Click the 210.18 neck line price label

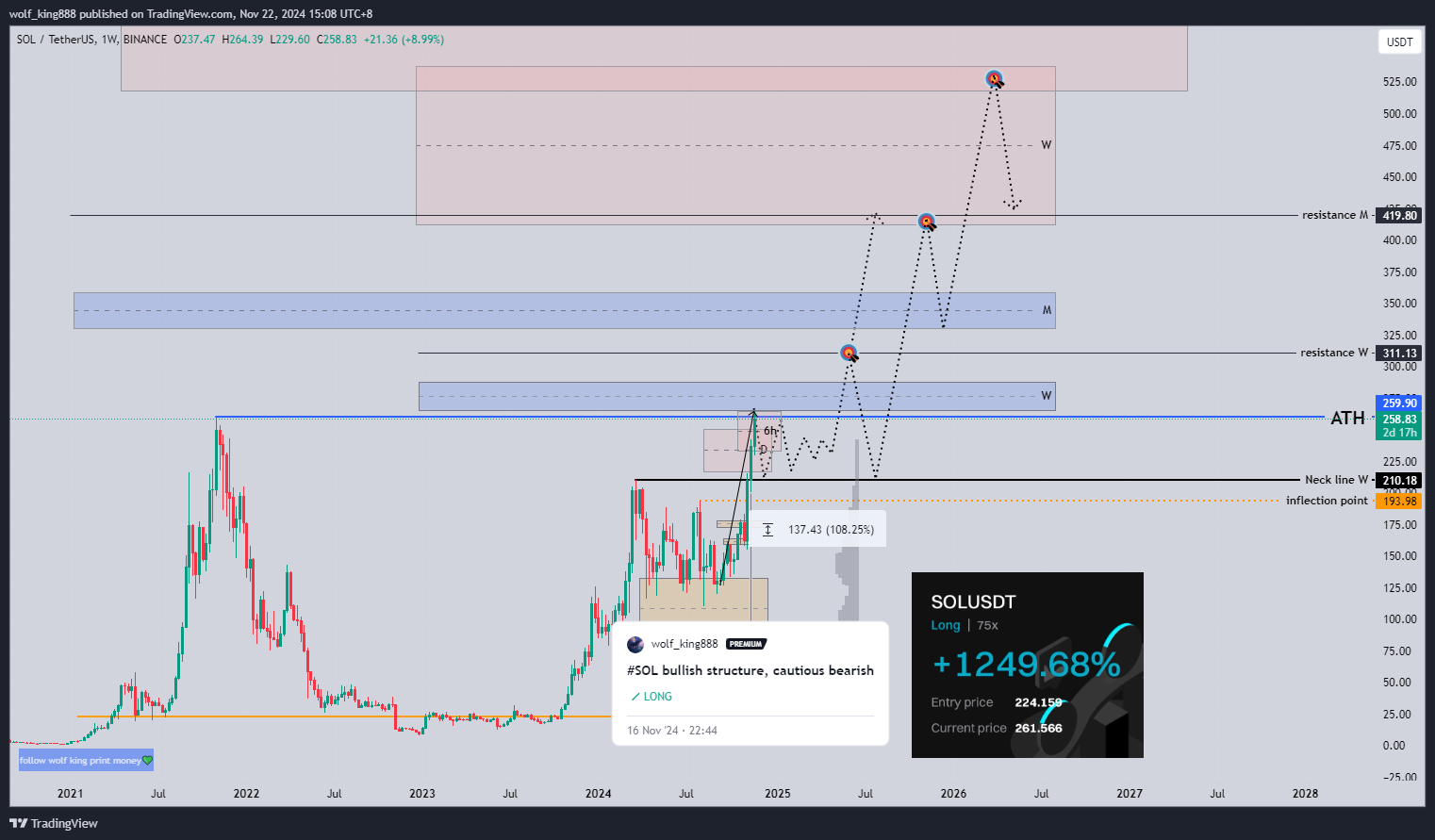(1399, 481)
